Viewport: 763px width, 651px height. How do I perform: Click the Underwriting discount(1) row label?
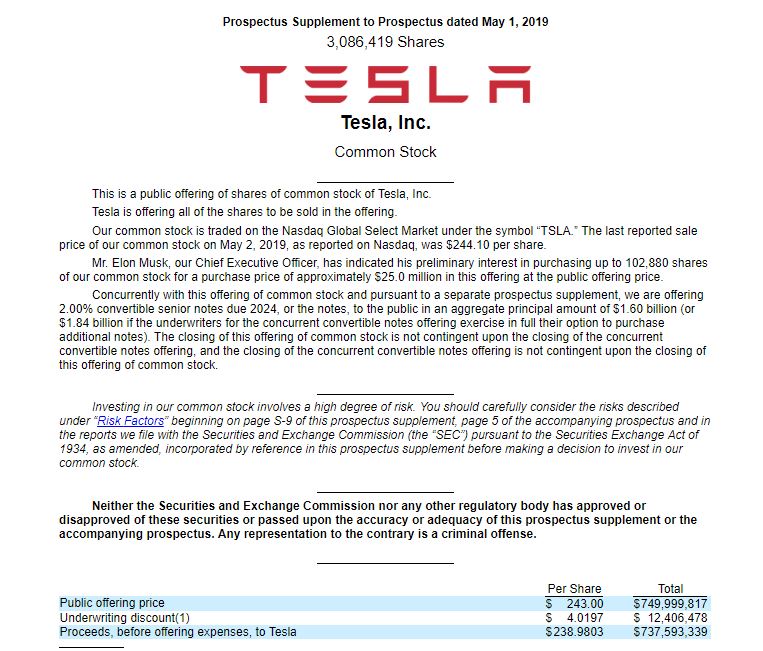125,617
